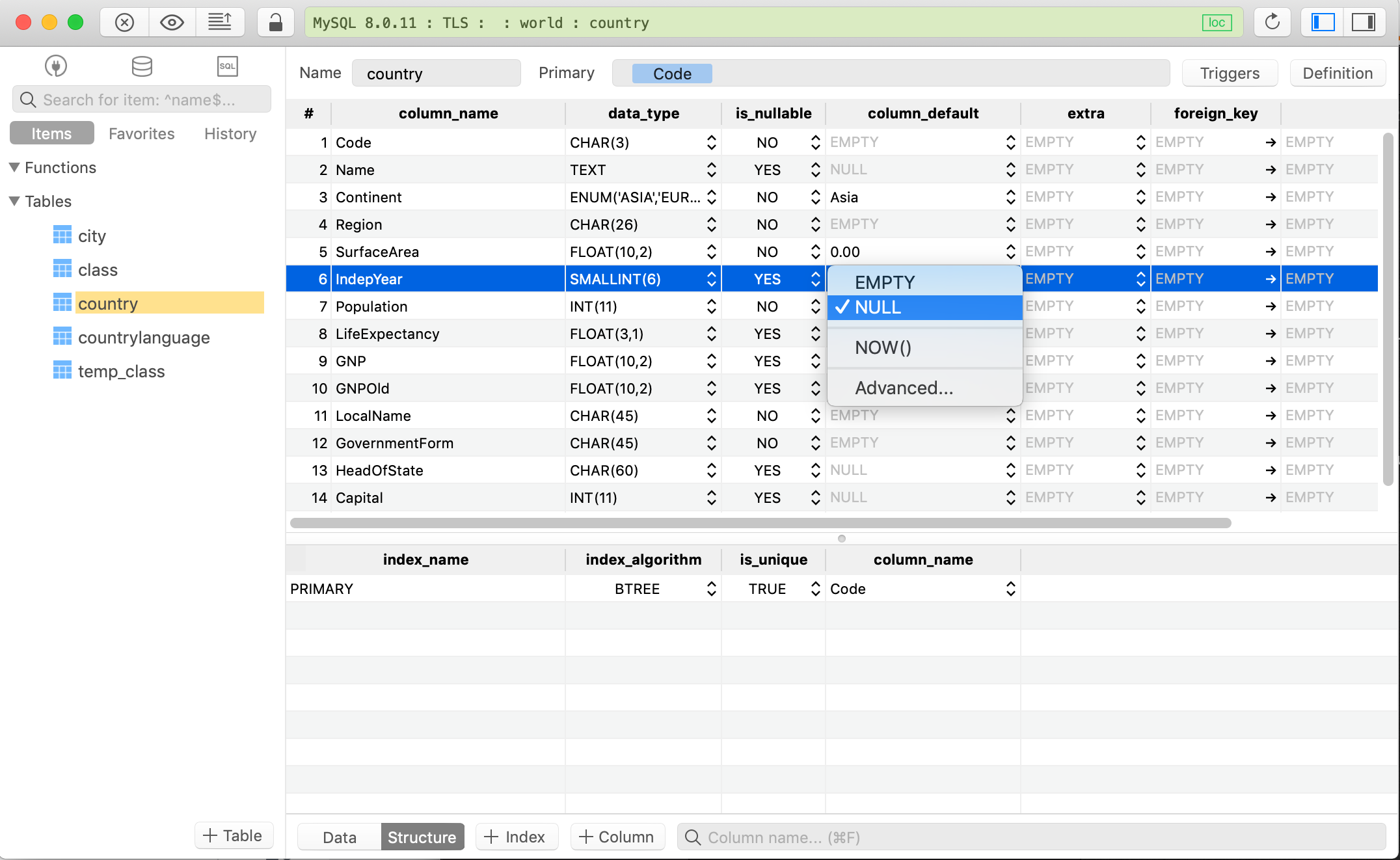
Task: Collapse the Functions section
Action: click(14, 167)
